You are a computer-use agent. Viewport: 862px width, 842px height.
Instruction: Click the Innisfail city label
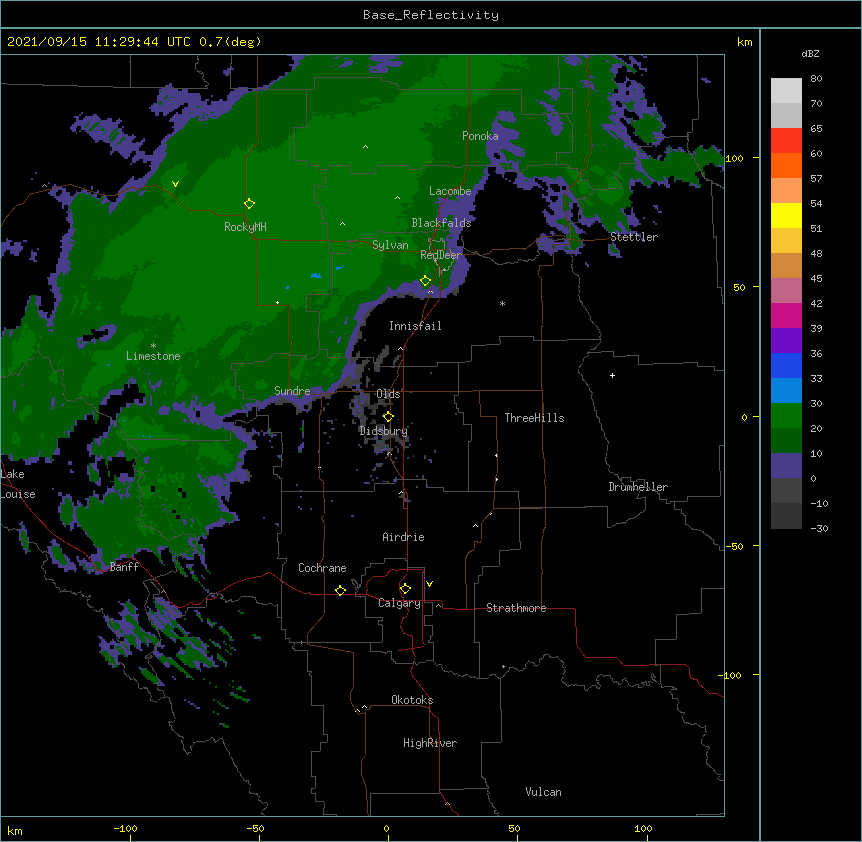(x=415, y=326)
